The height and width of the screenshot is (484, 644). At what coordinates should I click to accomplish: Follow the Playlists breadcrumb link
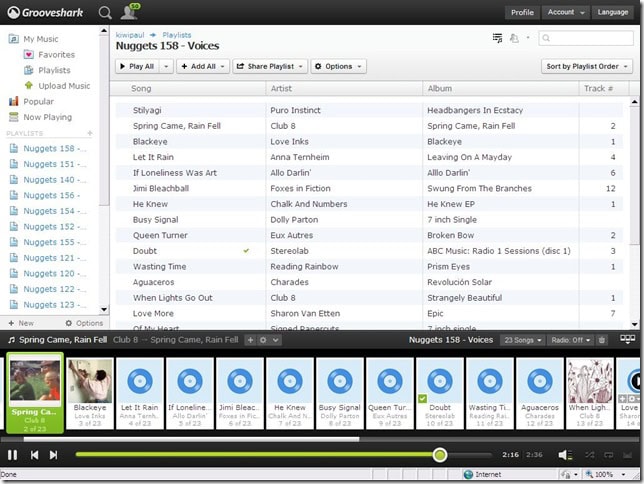click(177, 35)
